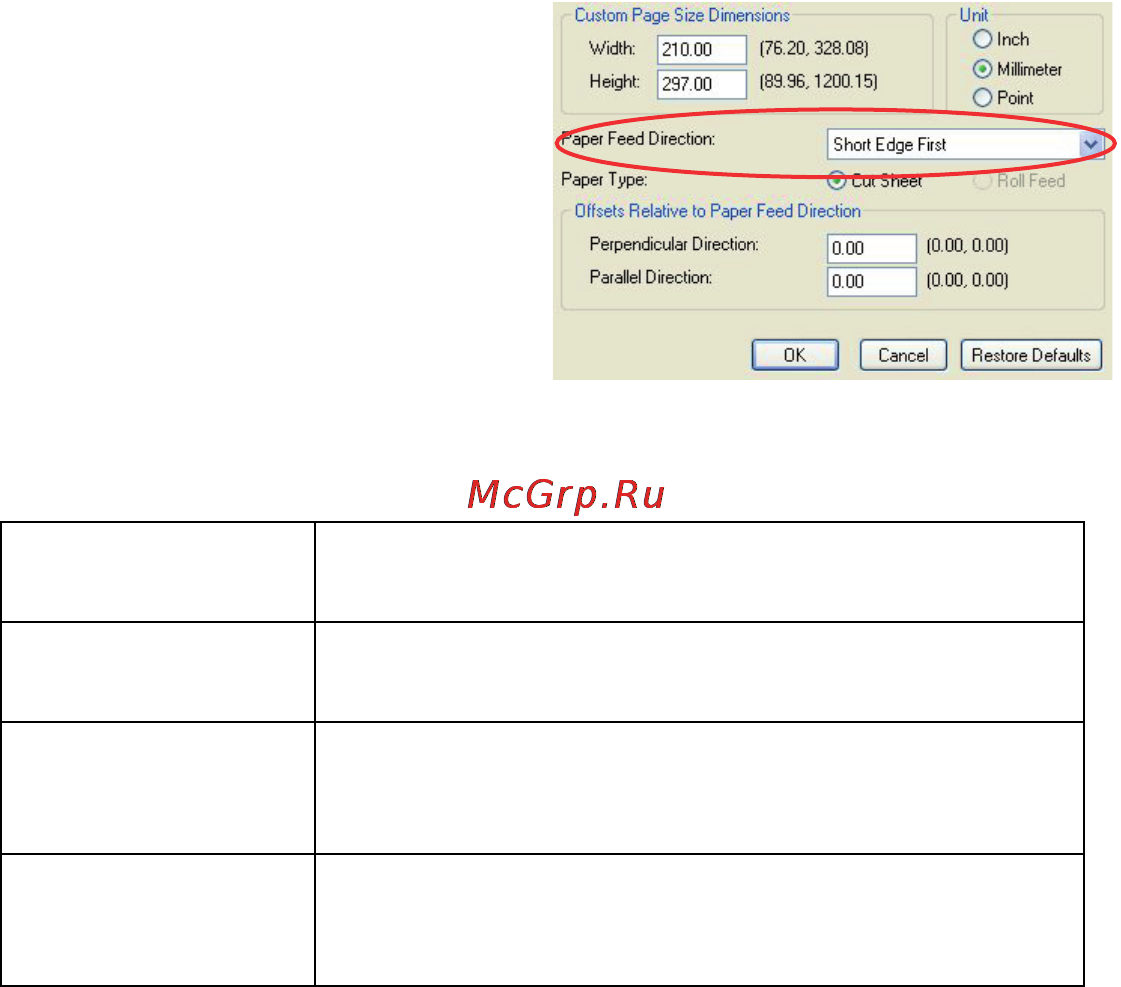This screenshot has width=1121, height=987.
Task: Click the Paper Type label
Action: 604,179
